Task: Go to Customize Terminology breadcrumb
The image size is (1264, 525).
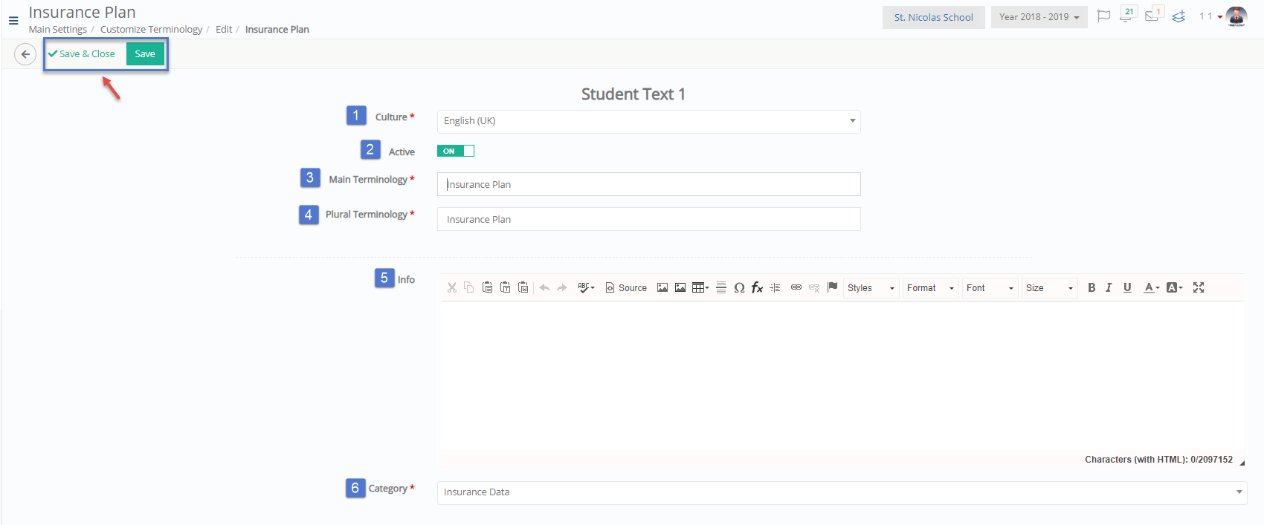Action: [x=151, y=30]
